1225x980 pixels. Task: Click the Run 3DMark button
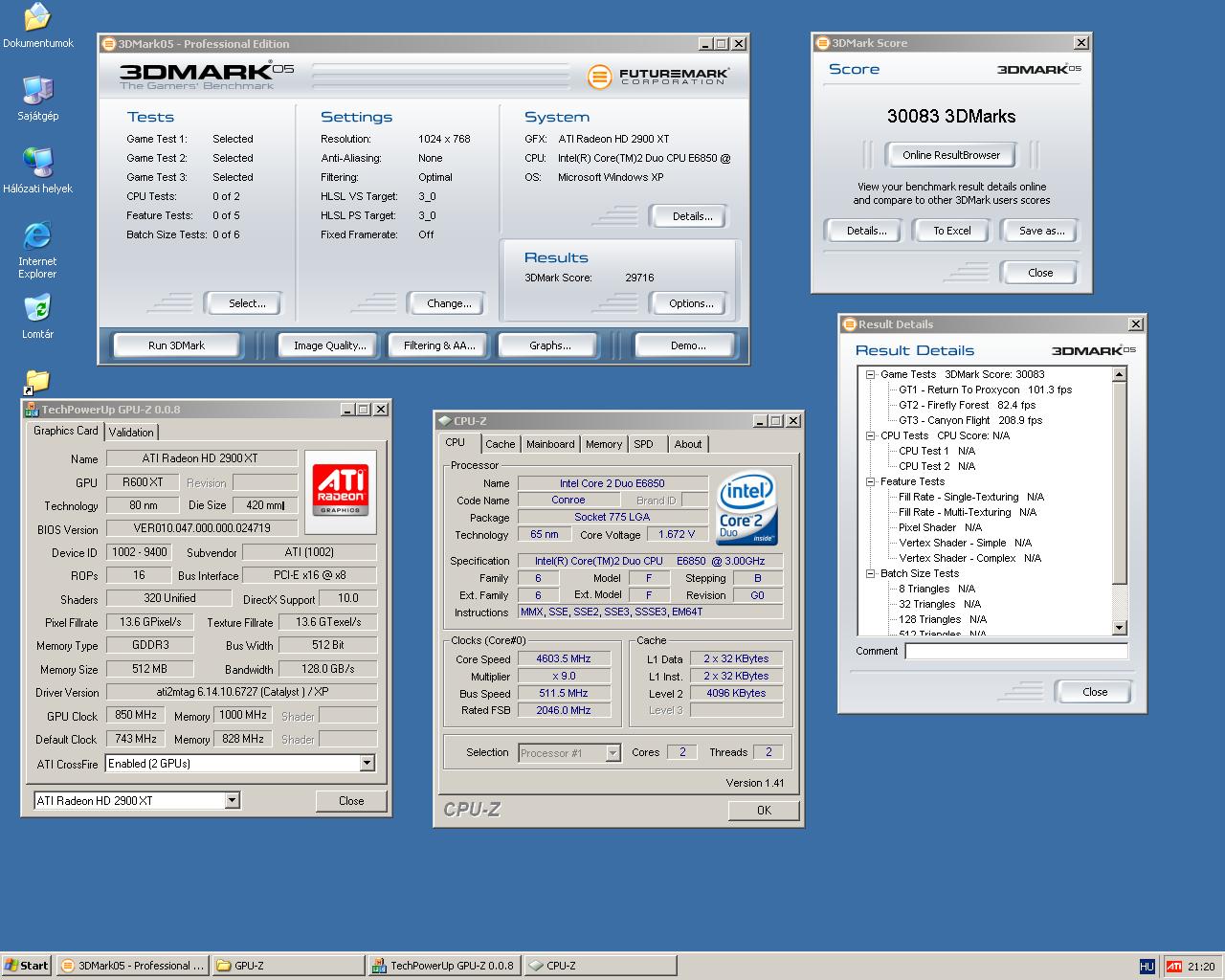pyautogui.click(x=176, y=345)
